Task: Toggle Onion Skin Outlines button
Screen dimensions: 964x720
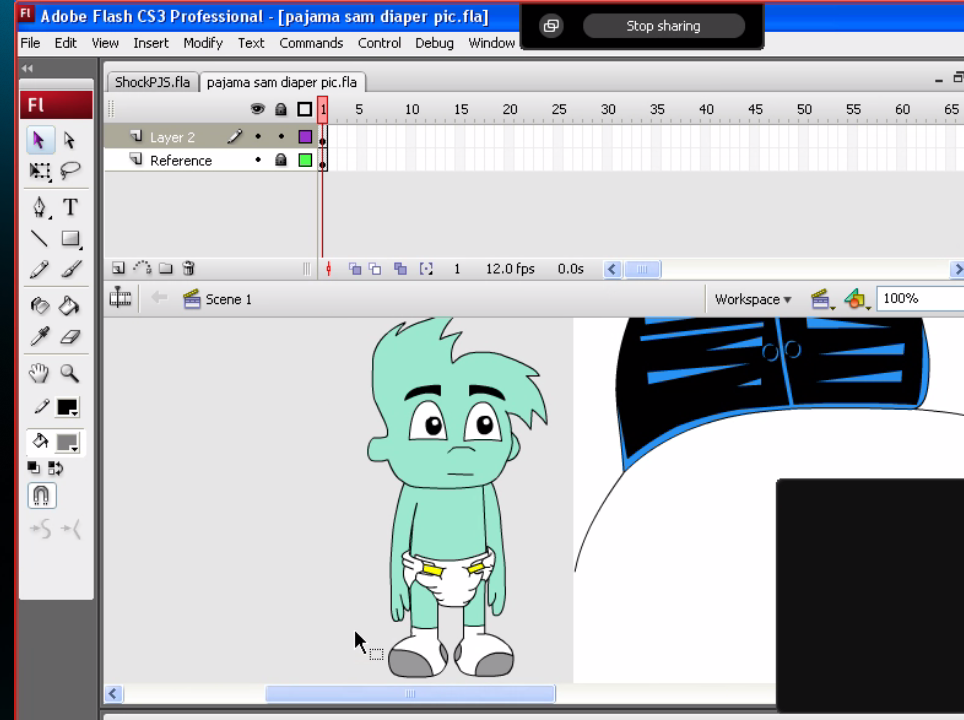Action: click(x=375, y=269)
